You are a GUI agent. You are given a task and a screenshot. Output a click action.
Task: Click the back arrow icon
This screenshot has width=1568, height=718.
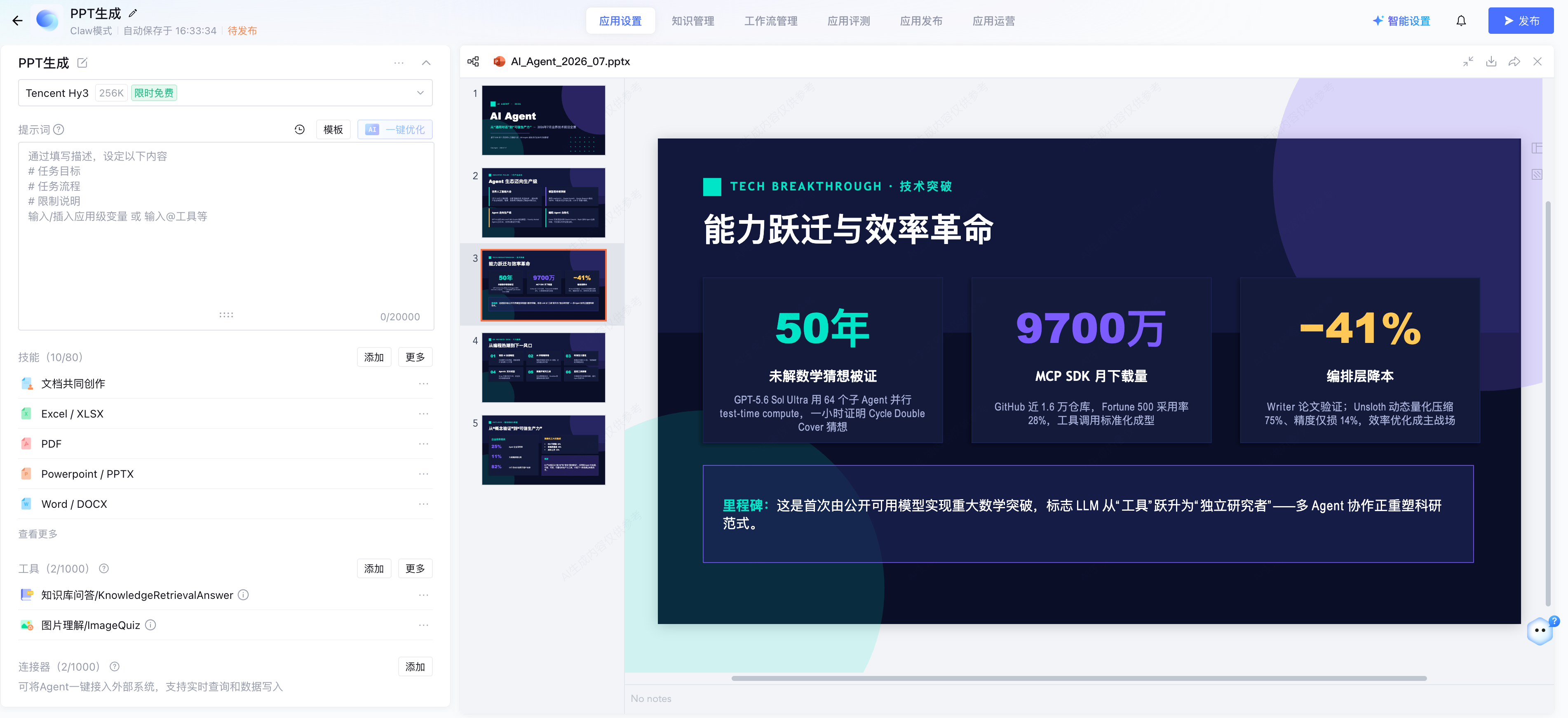[17, 21]
